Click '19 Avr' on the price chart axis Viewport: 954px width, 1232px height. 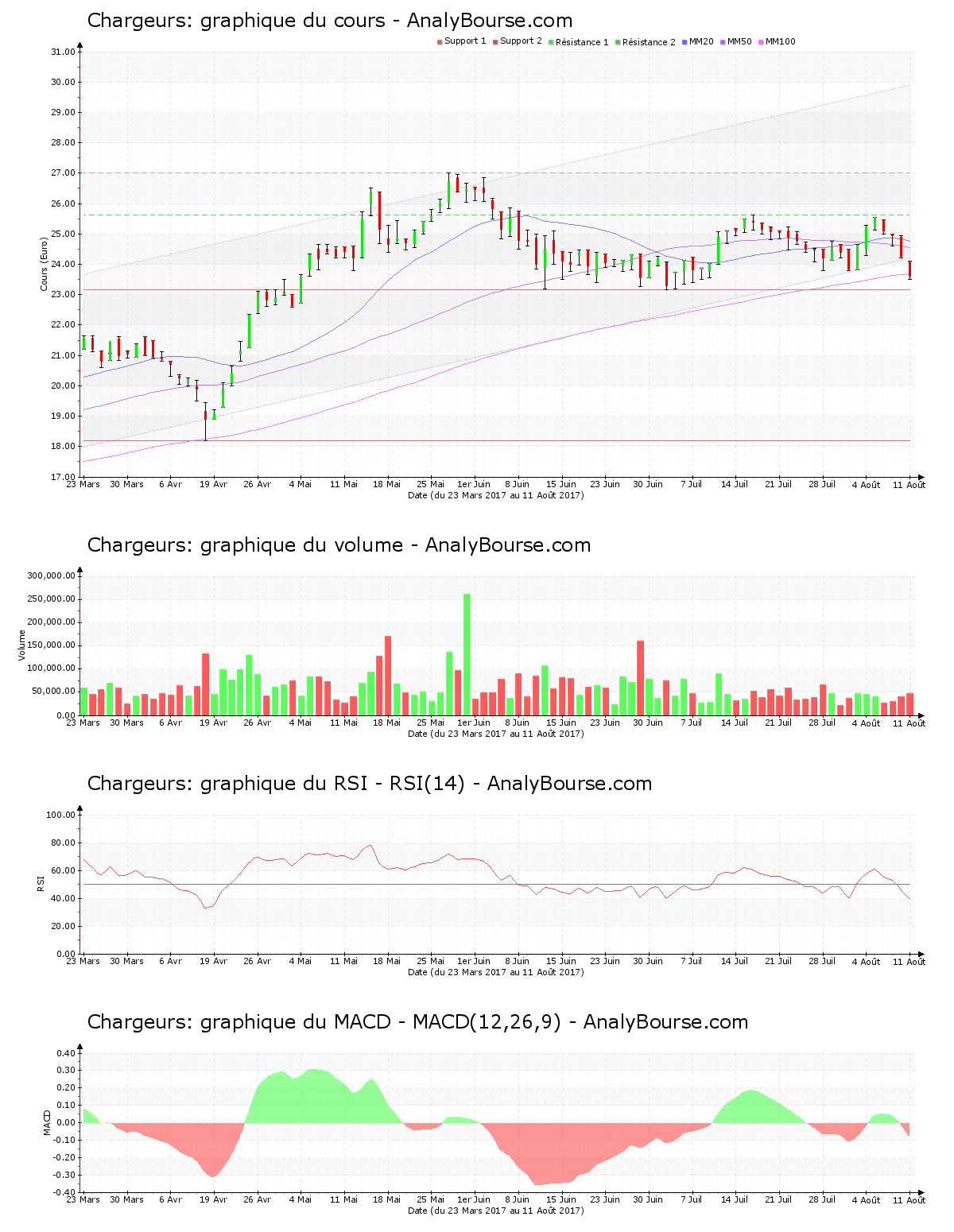coord(214,484)
